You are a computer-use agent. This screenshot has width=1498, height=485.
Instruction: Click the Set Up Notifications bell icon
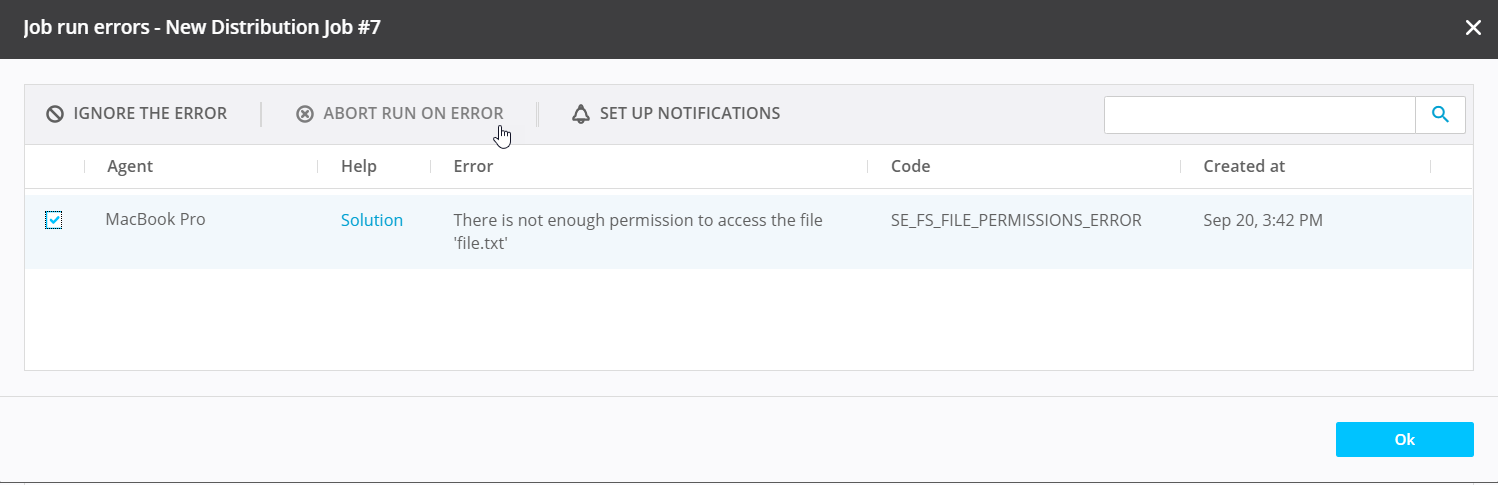coord(581,114)
